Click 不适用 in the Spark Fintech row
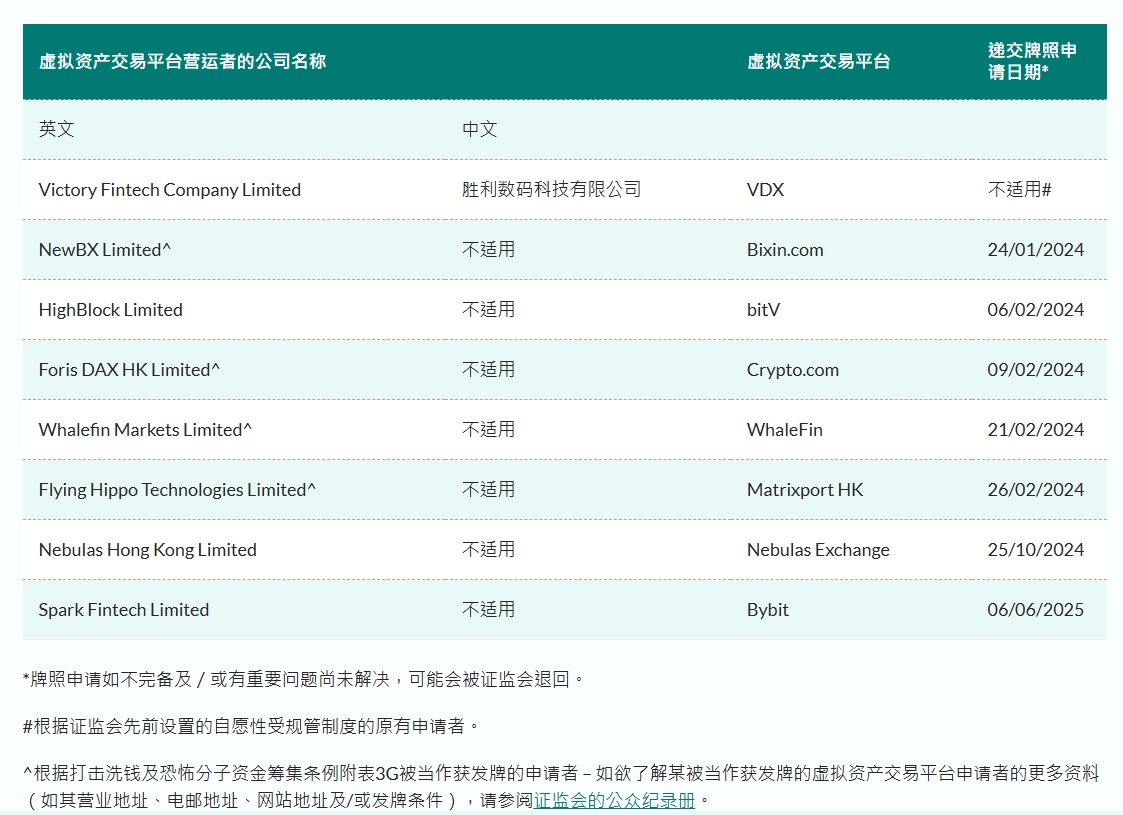This screenshot has height=815, width=1123. point(488,610)
